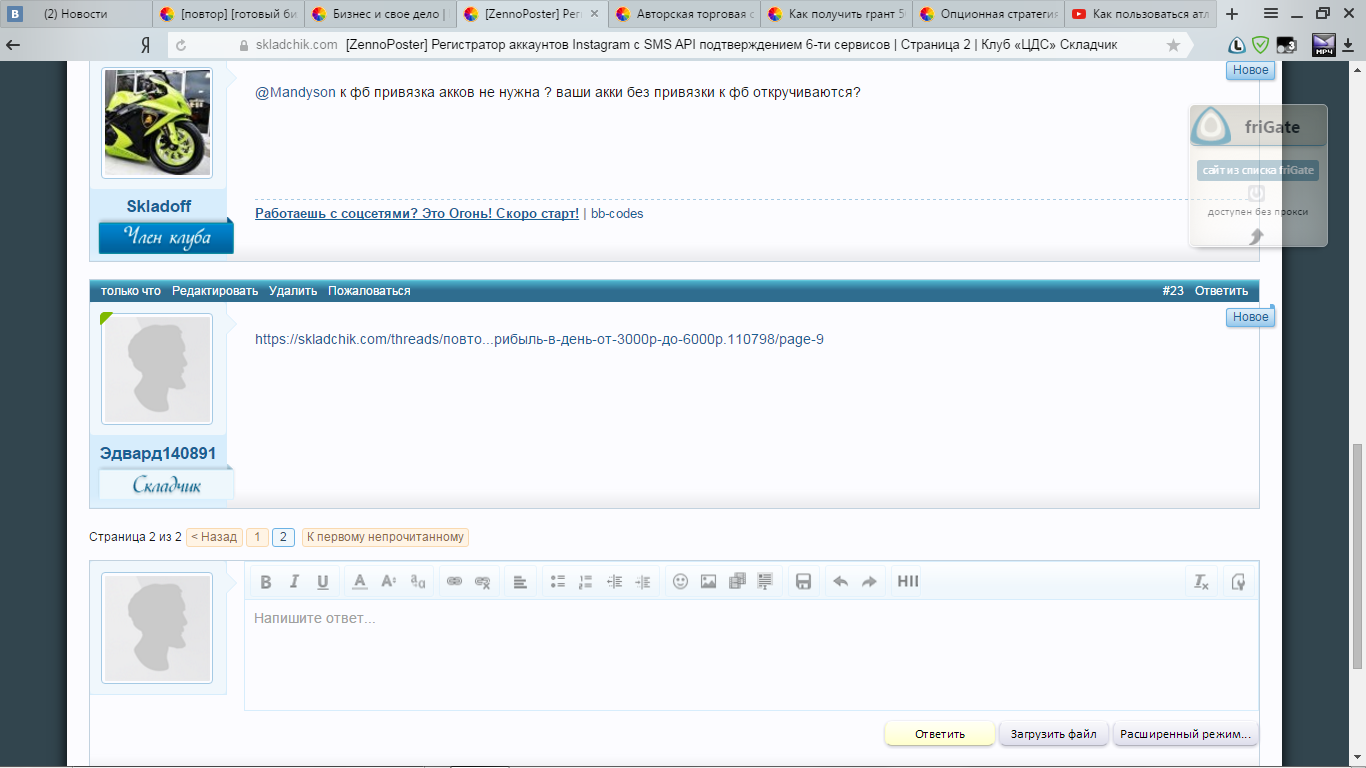
Task: Open the font size dropdown
Action: 389,582
